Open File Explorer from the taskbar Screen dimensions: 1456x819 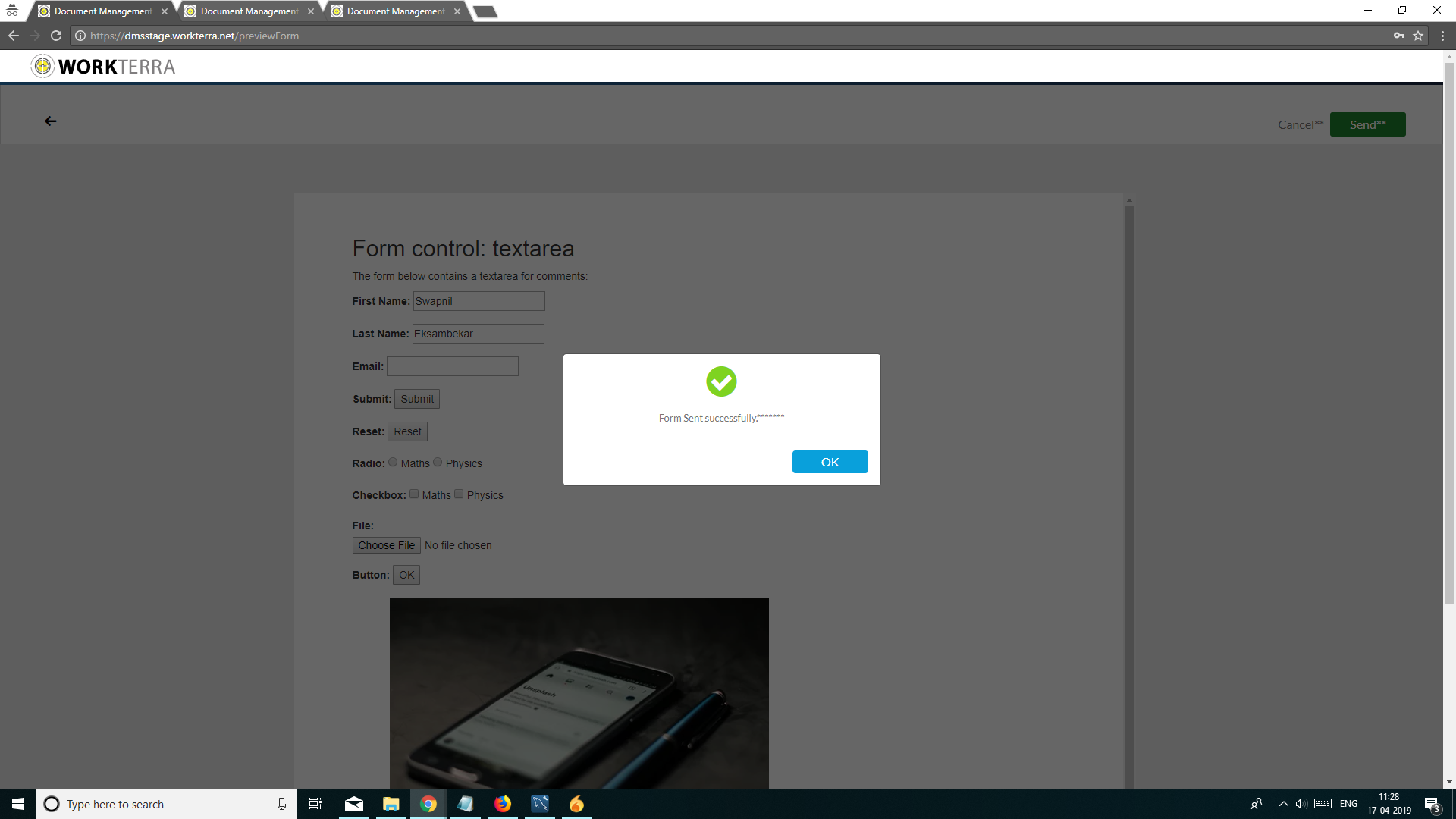tap(391, 804)
